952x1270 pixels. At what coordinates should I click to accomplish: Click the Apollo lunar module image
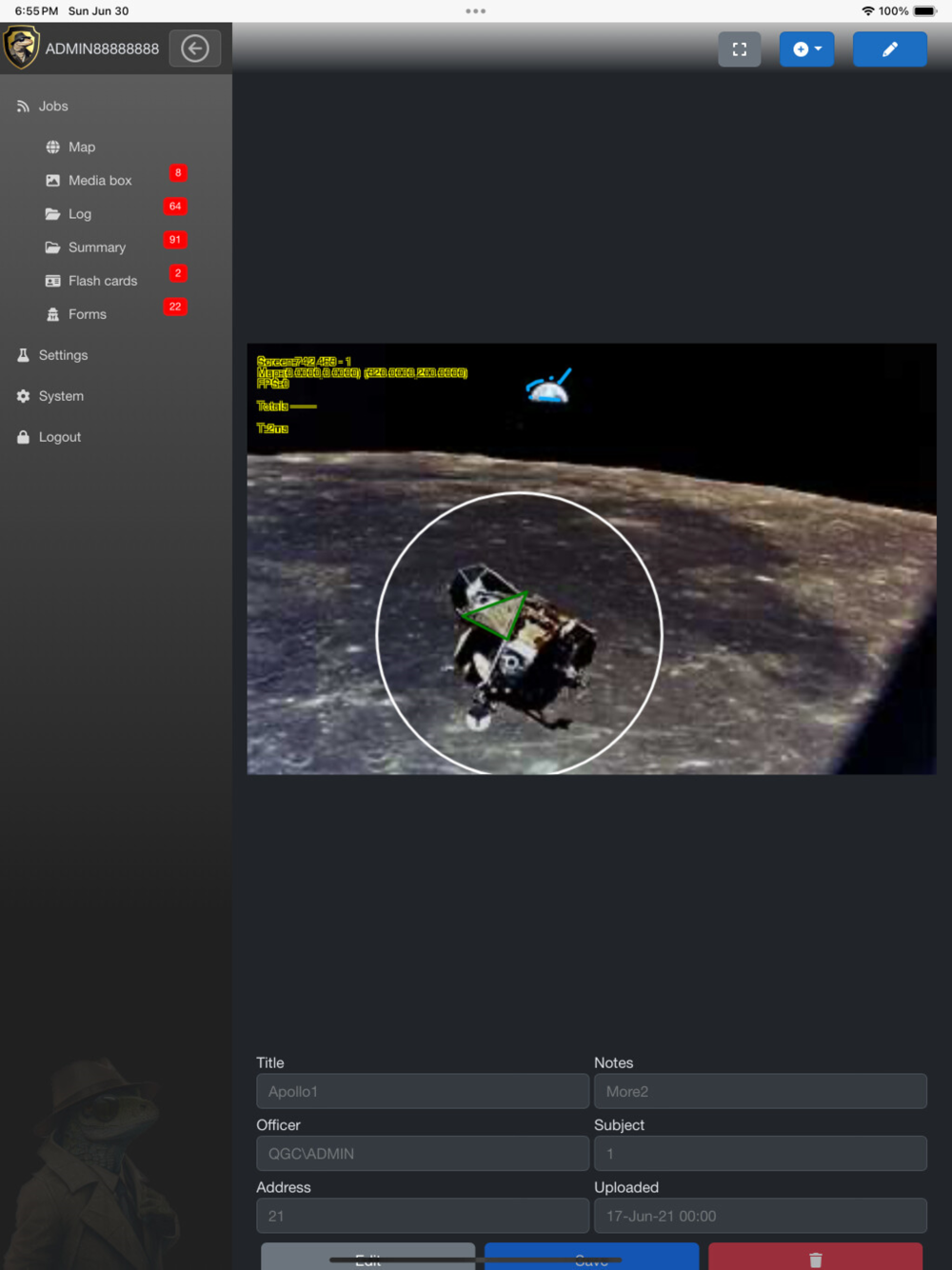pos(591,559)
